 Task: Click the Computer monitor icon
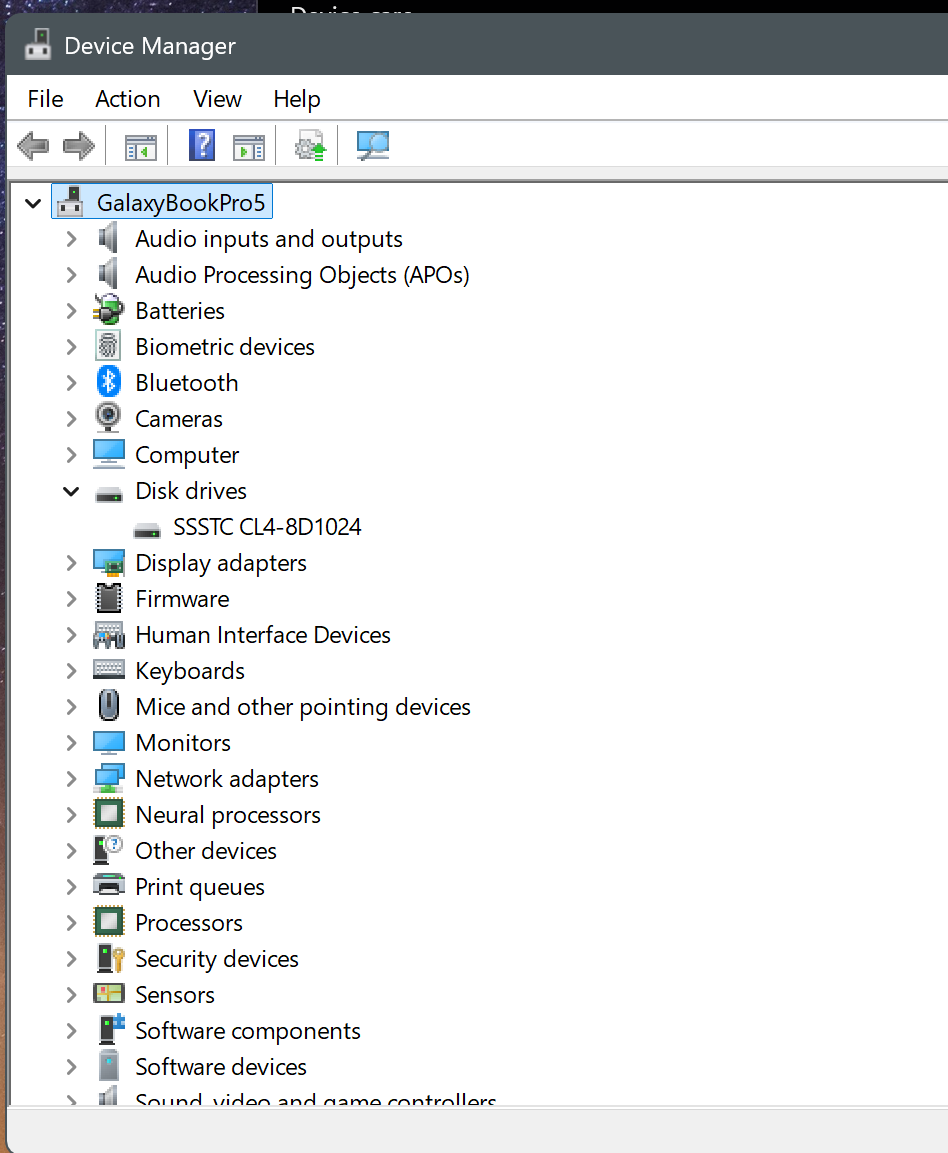[x=108, y=454]
